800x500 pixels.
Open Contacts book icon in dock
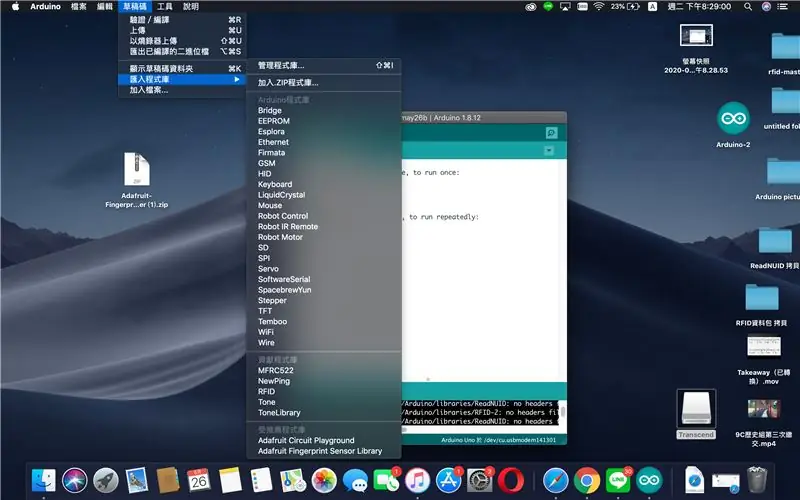tap(168, 481)
